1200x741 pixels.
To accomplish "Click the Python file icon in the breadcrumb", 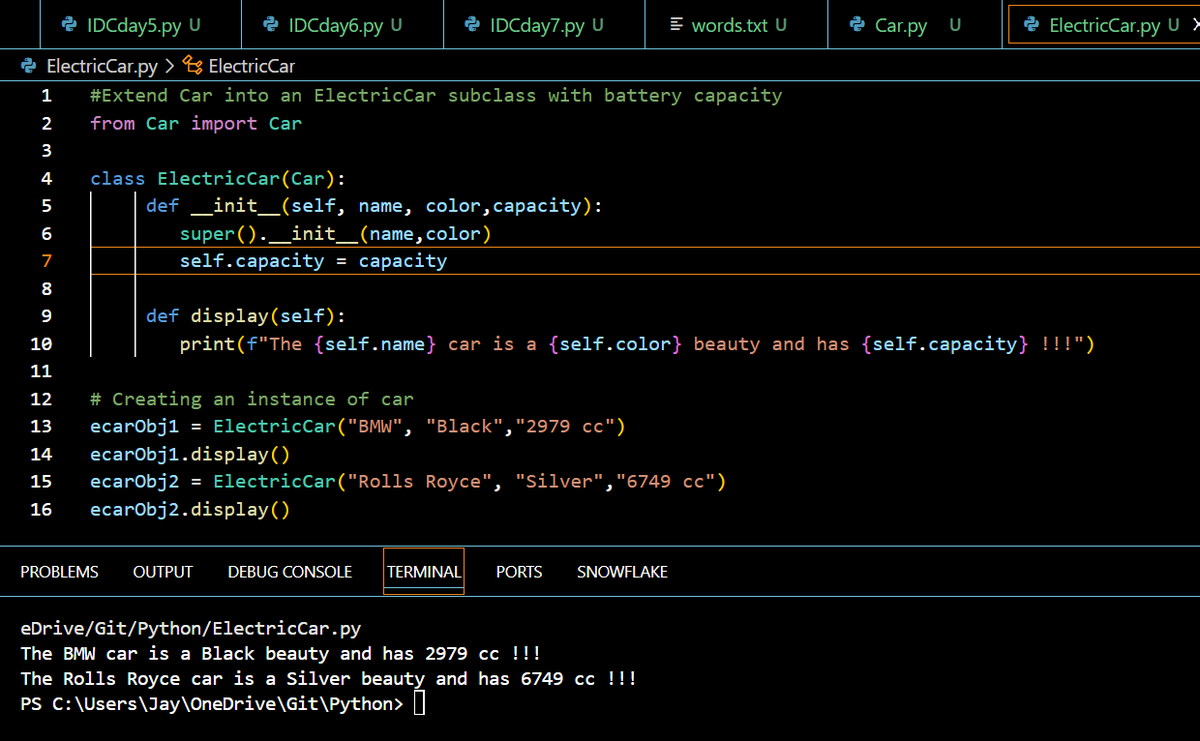I will pyautogui.click(x=29, y=67).
